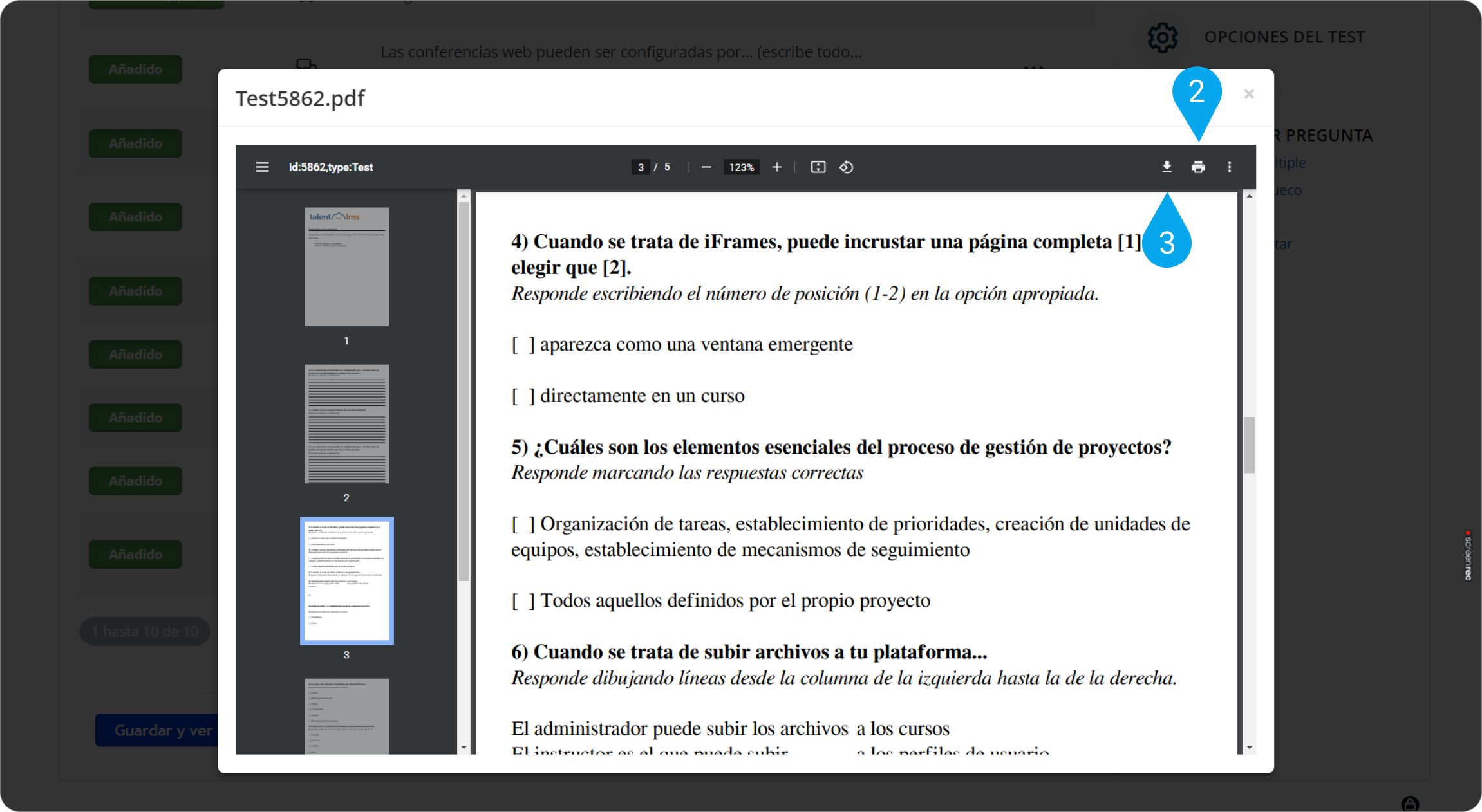Zoom in on the PDF

777,167
